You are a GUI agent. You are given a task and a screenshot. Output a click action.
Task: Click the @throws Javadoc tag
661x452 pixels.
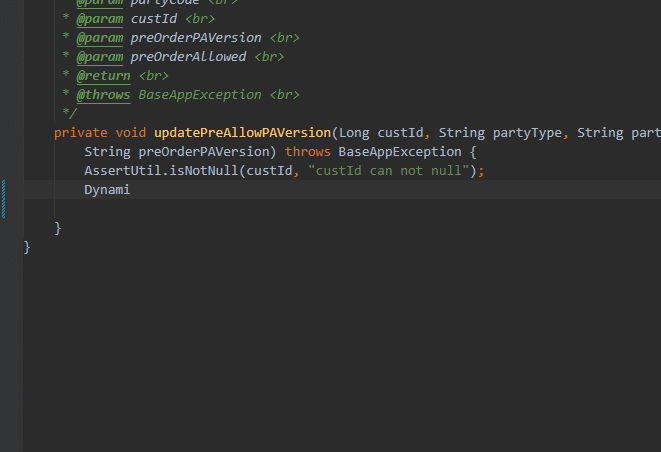[103, 95]
